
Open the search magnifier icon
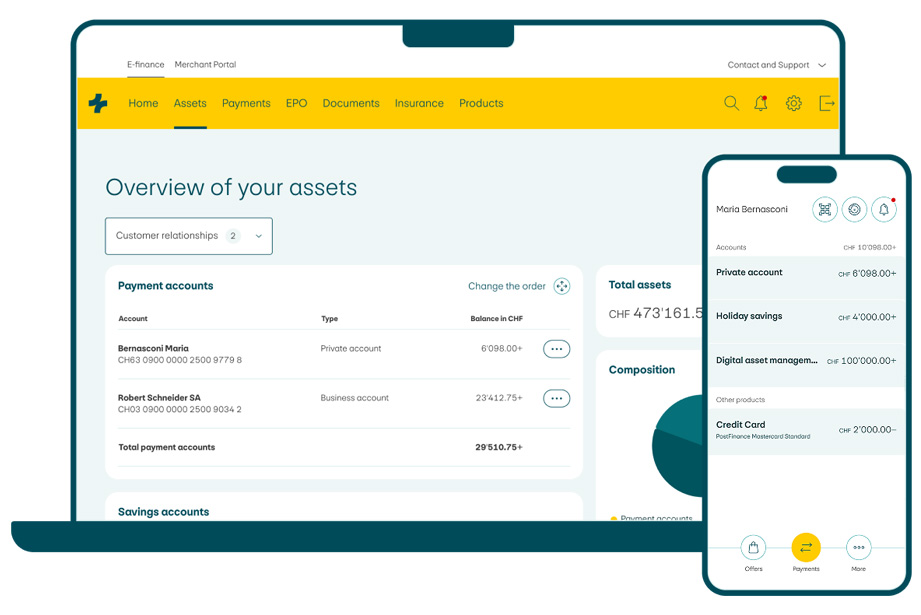coord(731,103)
